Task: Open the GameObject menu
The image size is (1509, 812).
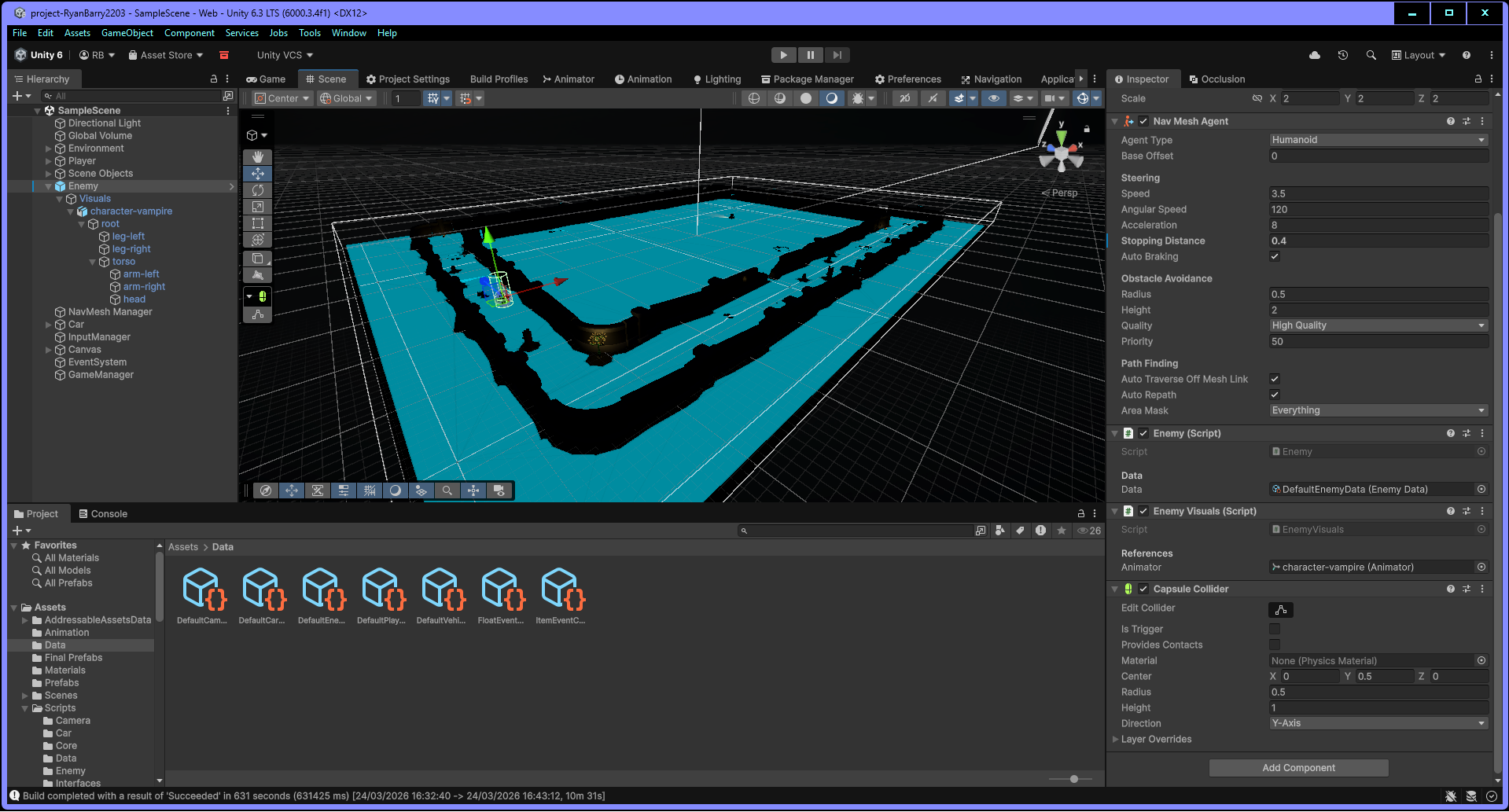Action: click(127, 33)
